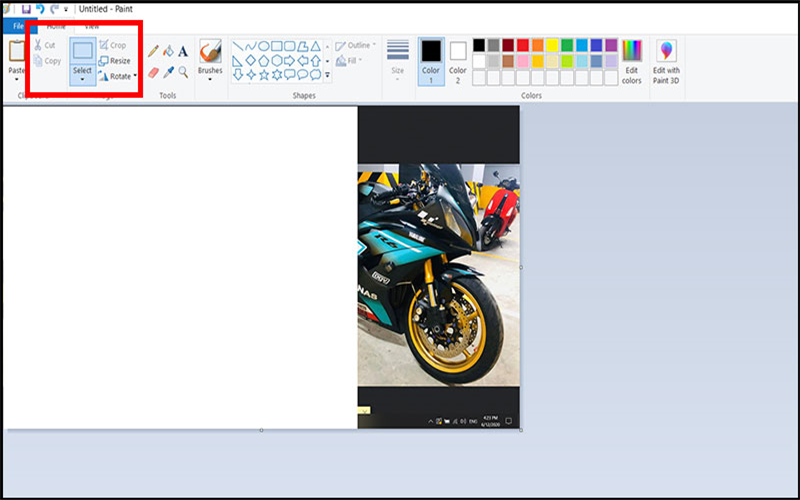The image size is (800, 500).
Task: Choose the Rectangle shape
Action: 277,46
